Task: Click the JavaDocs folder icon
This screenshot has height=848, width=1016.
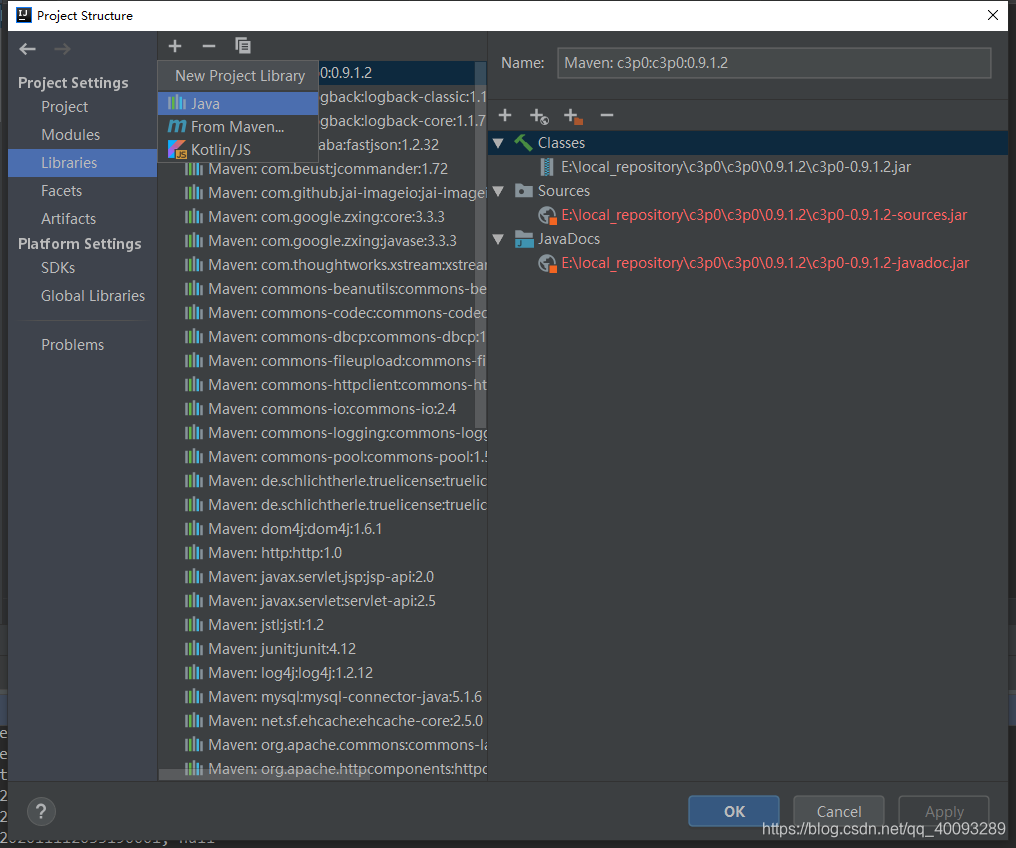Action: 524,239
